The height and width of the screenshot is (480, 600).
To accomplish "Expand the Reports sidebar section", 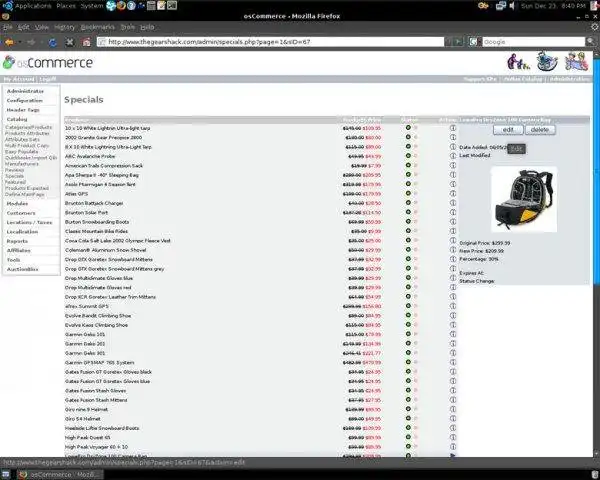I will tap(17, 241).
